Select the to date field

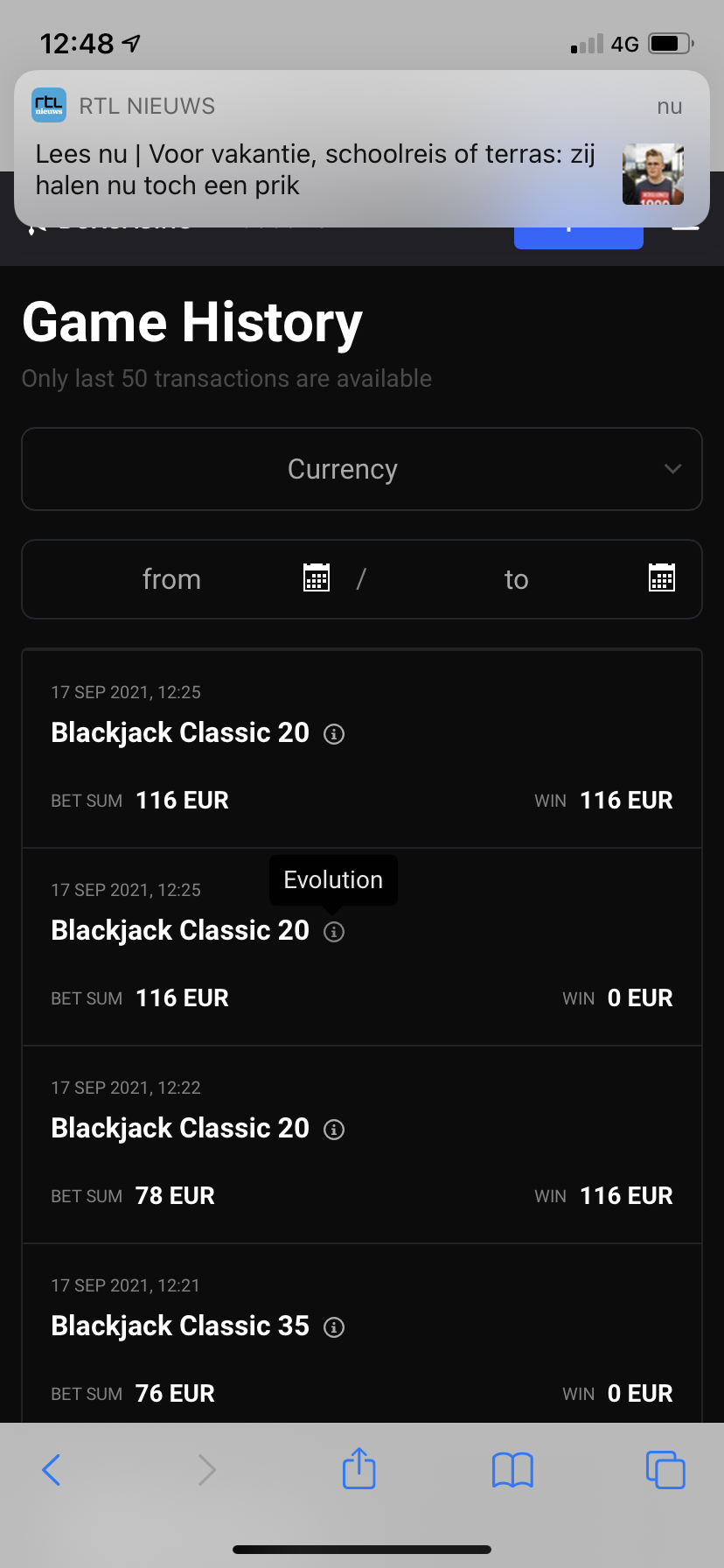coord(517,579)
